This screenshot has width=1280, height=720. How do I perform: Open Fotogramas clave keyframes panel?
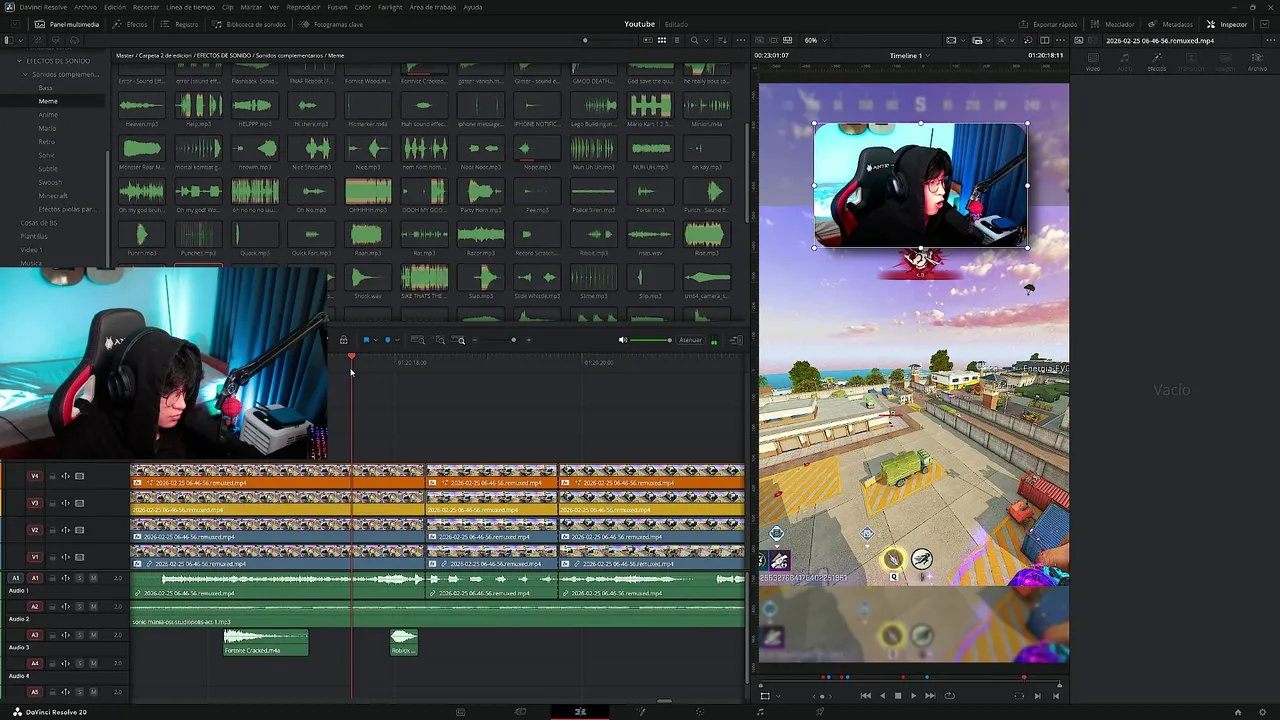(x=332, y=24)
